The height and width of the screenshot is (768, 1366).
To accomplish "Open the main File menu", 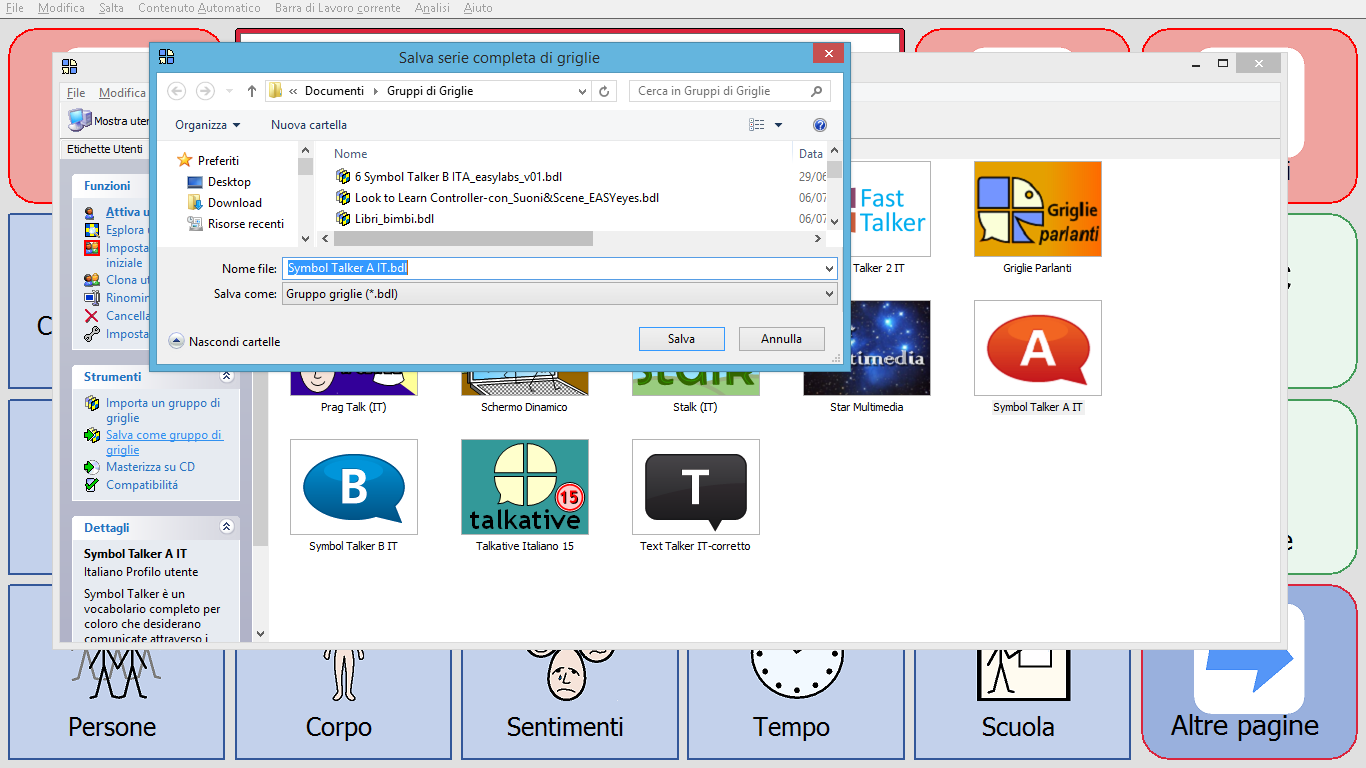I will pos(14,8).
